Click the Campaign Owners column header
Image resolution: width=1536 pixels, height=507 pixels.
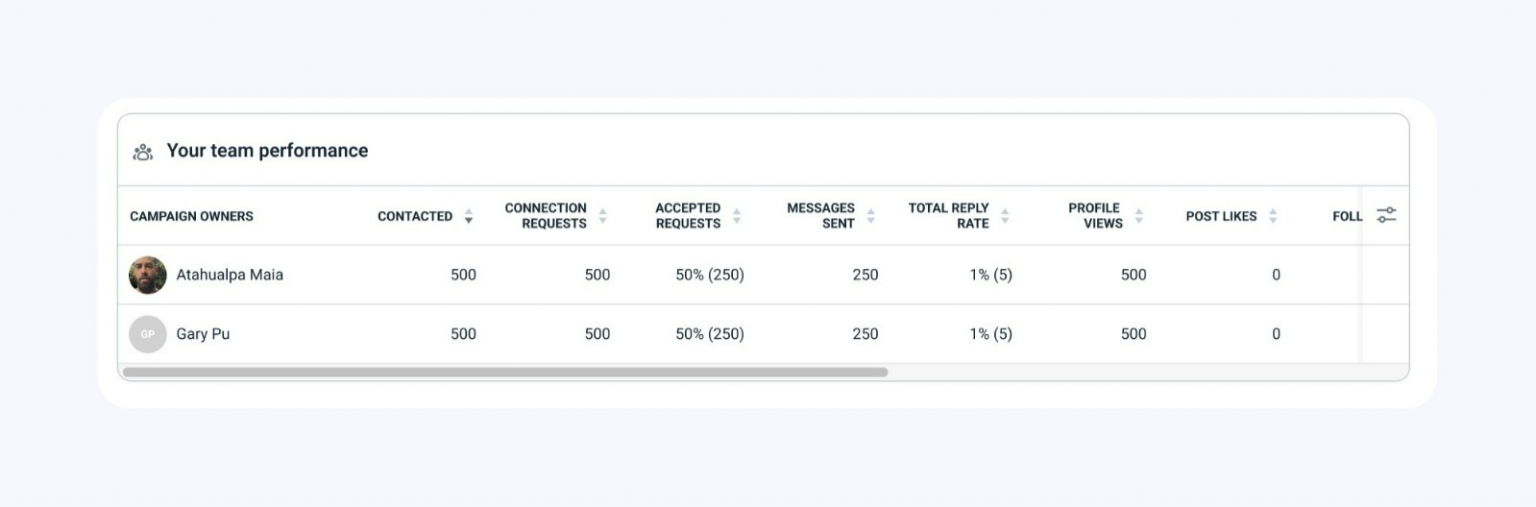pyautogui.click(x=192, y=216)
